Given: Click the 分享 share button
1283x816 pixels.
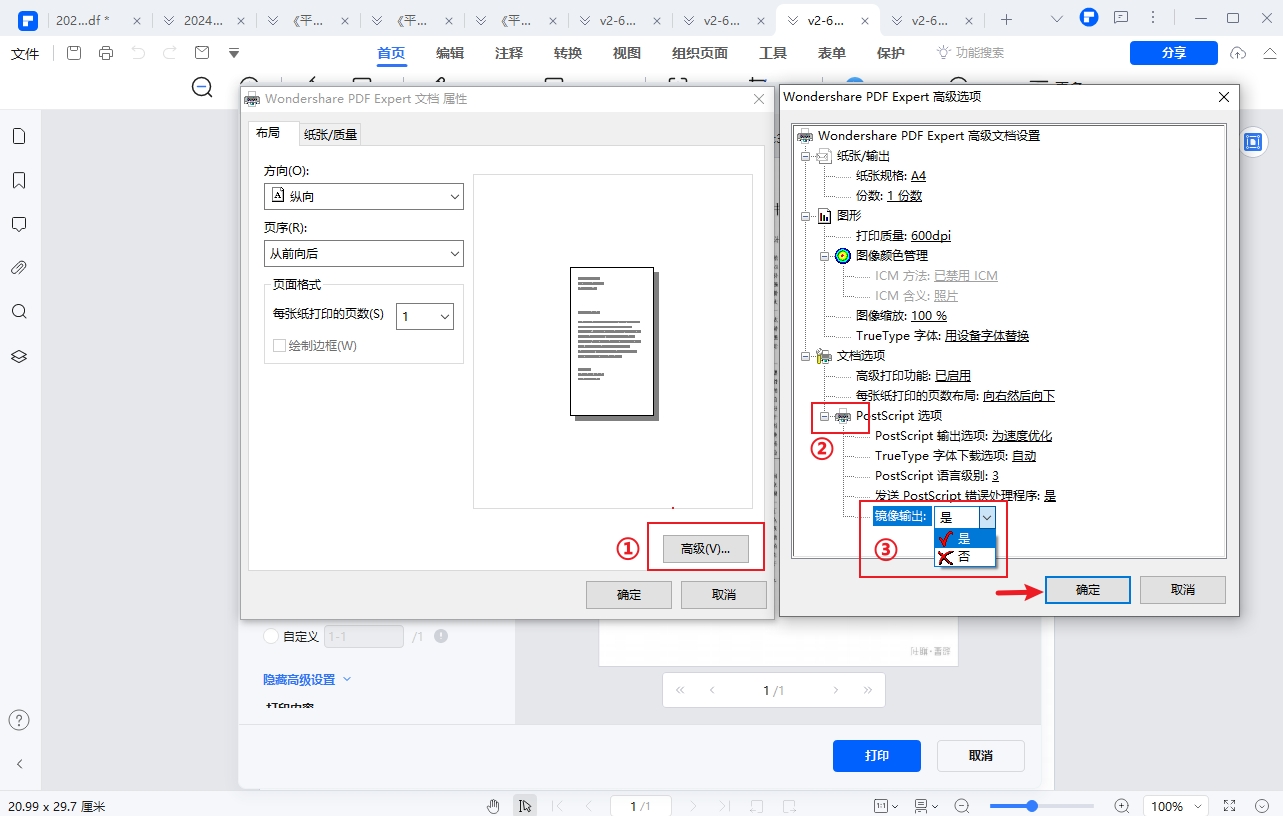Looking at the screenshot, I should tap(1174, 53).
